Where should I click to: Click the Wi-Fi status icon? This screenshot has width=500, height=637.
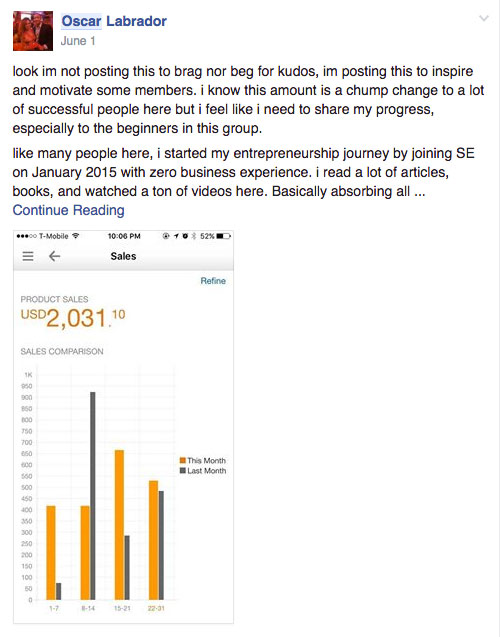click(76, 236)
